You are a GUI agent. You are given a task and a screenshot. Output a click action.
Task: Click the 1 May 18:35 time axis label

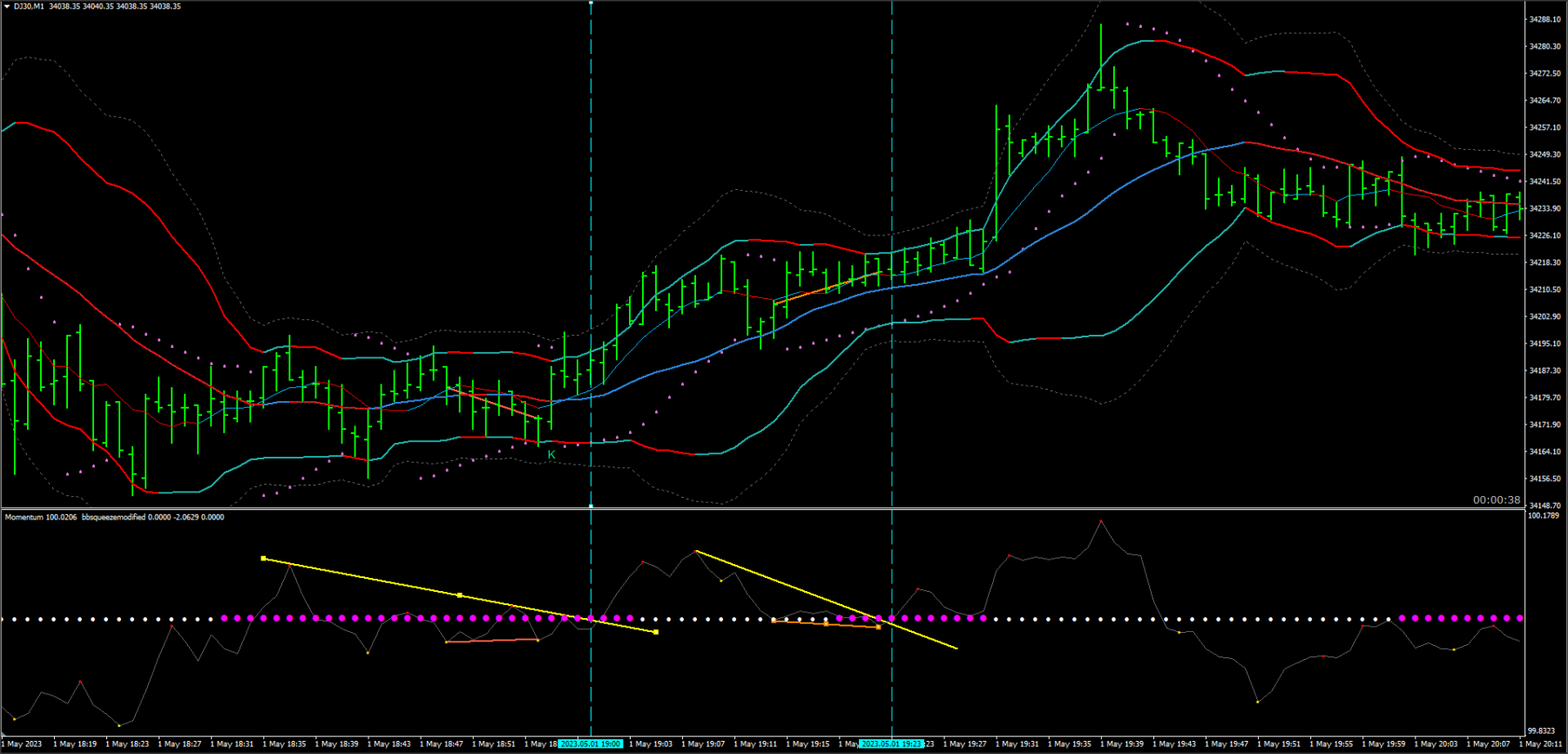coord(284,744)
